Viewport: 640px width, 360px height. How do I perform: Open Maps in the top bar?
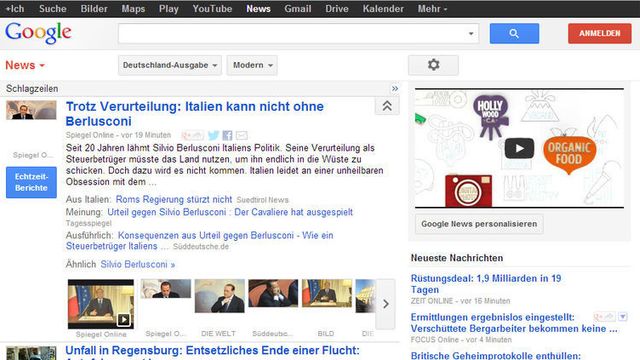(x=133, y=9)
